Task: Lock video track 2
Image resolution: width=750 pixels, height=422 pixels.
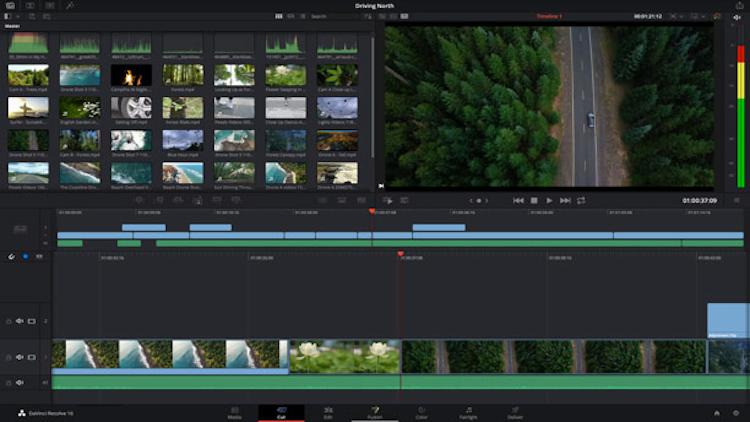Action: [x=9, y=322]
